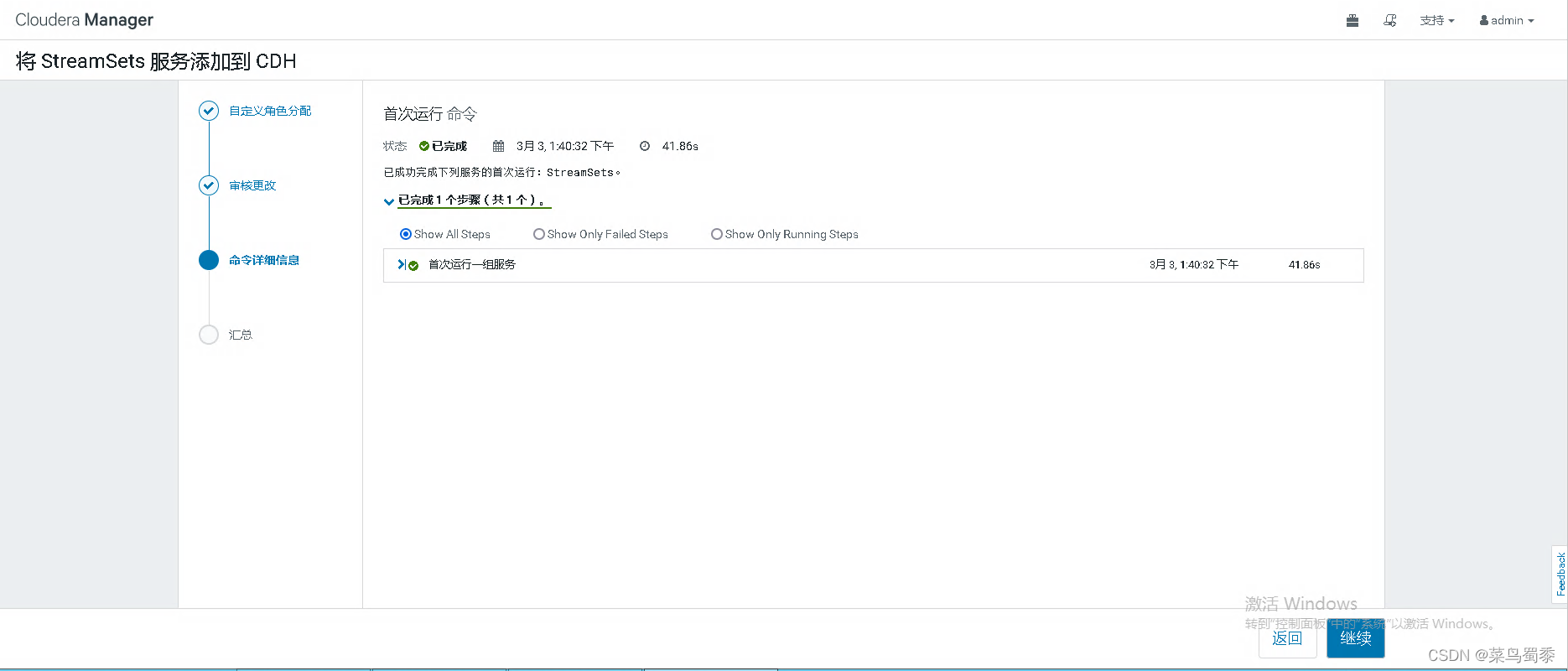Open the admin user dropdown menu
1568x671 pixels.
pyautogui.click(x=1507, y=20)
